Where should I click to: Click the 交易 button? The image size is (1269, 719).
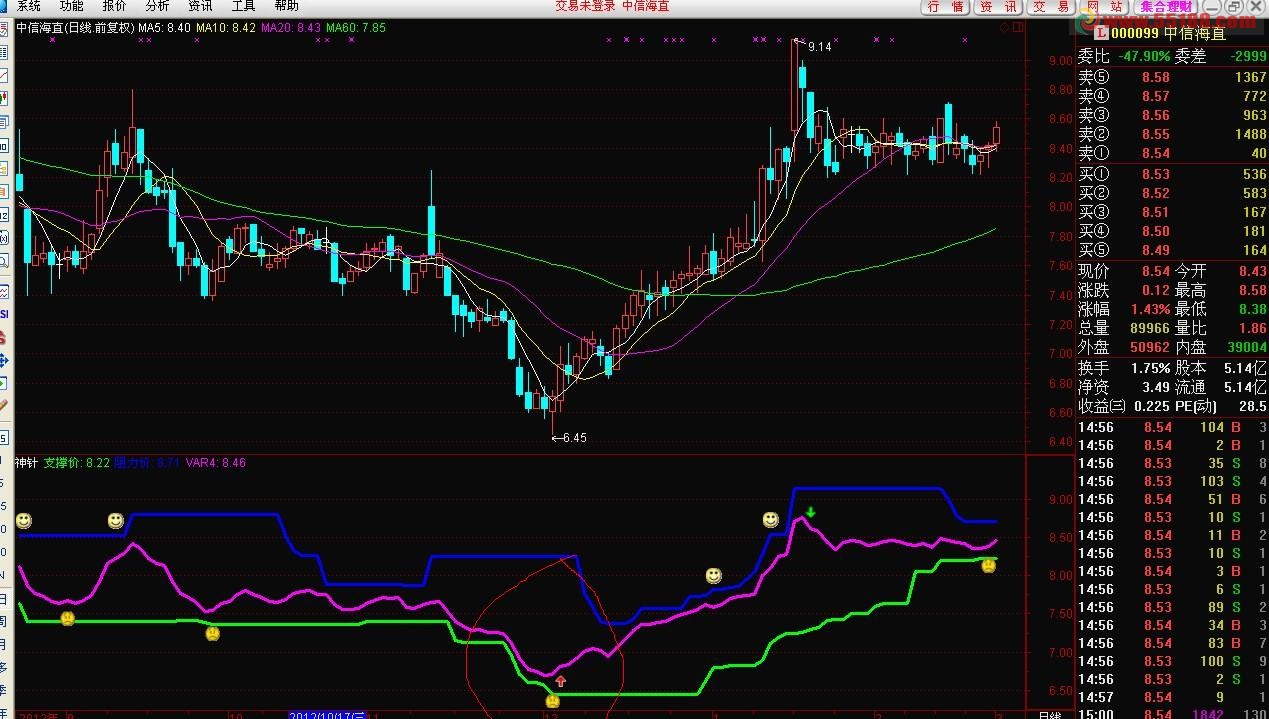(1050, 7)
